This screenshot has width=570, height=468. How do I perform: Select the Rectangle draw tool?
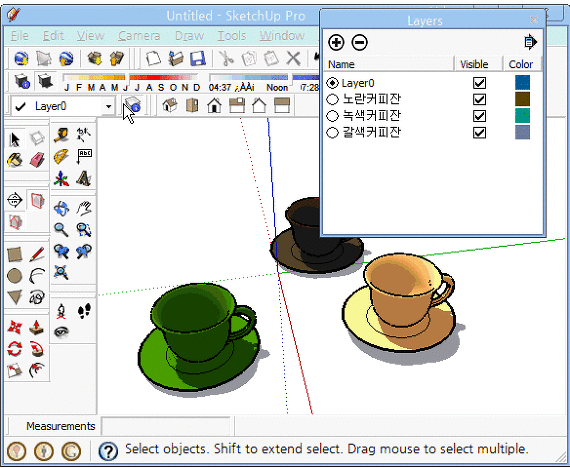point(15,255)
